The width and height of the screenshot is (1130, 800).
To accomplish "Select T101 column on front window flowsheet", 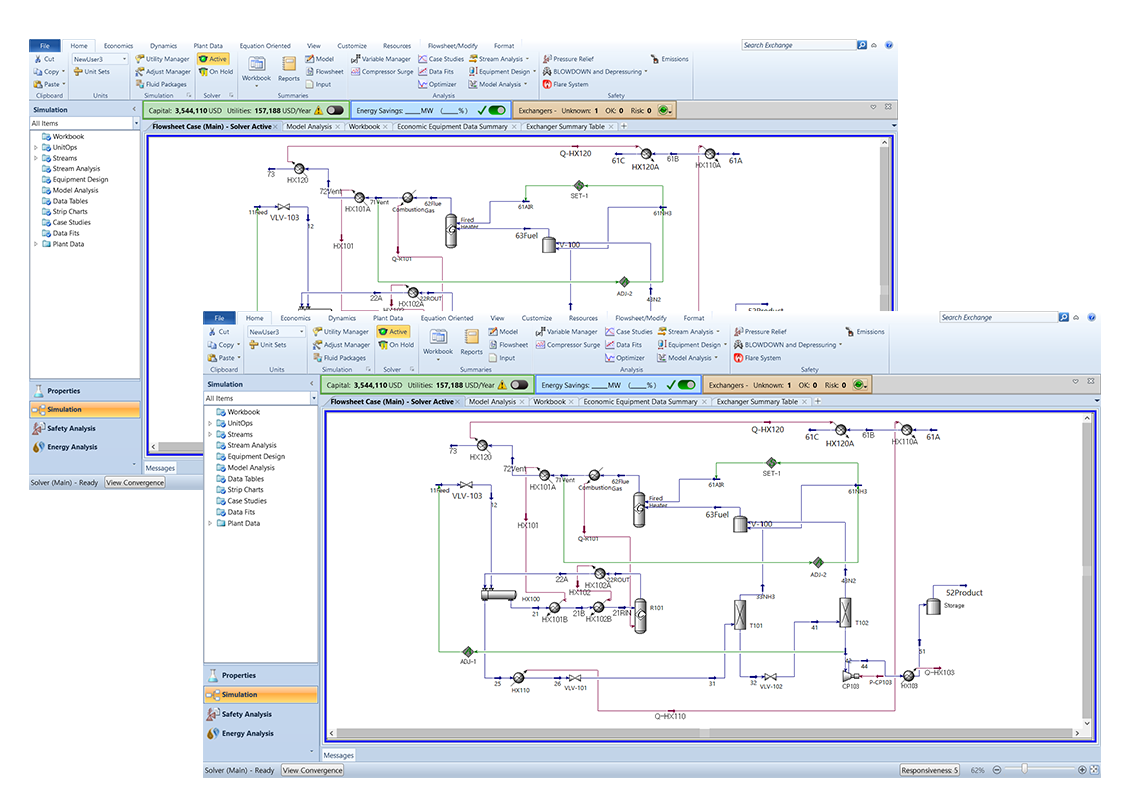I will [x=739, y=615].
